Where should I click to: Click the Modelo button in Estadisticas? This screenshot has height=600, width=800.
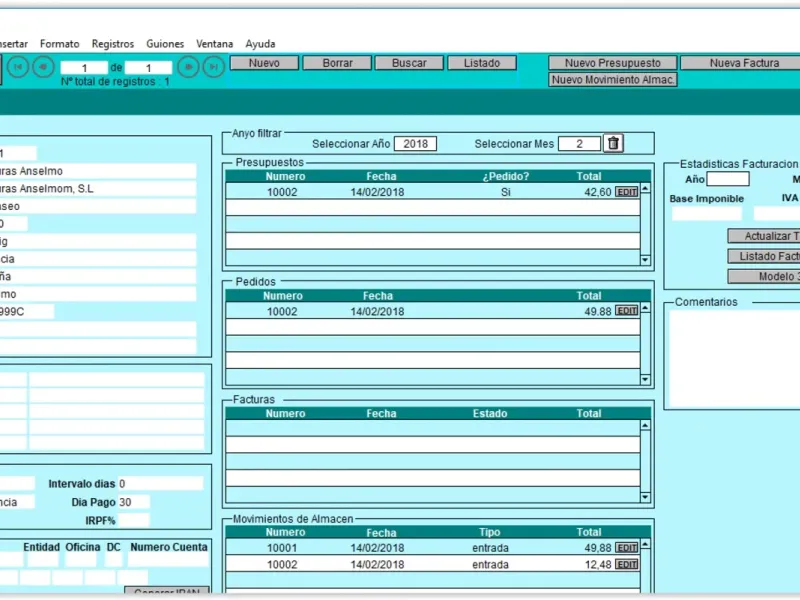764,276
